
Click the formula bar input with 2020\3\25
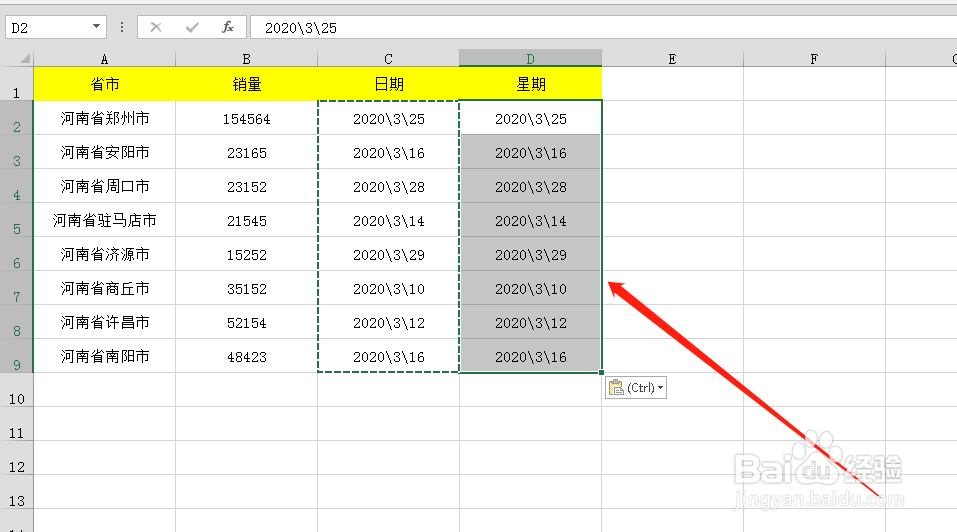[x=604, y=27]
